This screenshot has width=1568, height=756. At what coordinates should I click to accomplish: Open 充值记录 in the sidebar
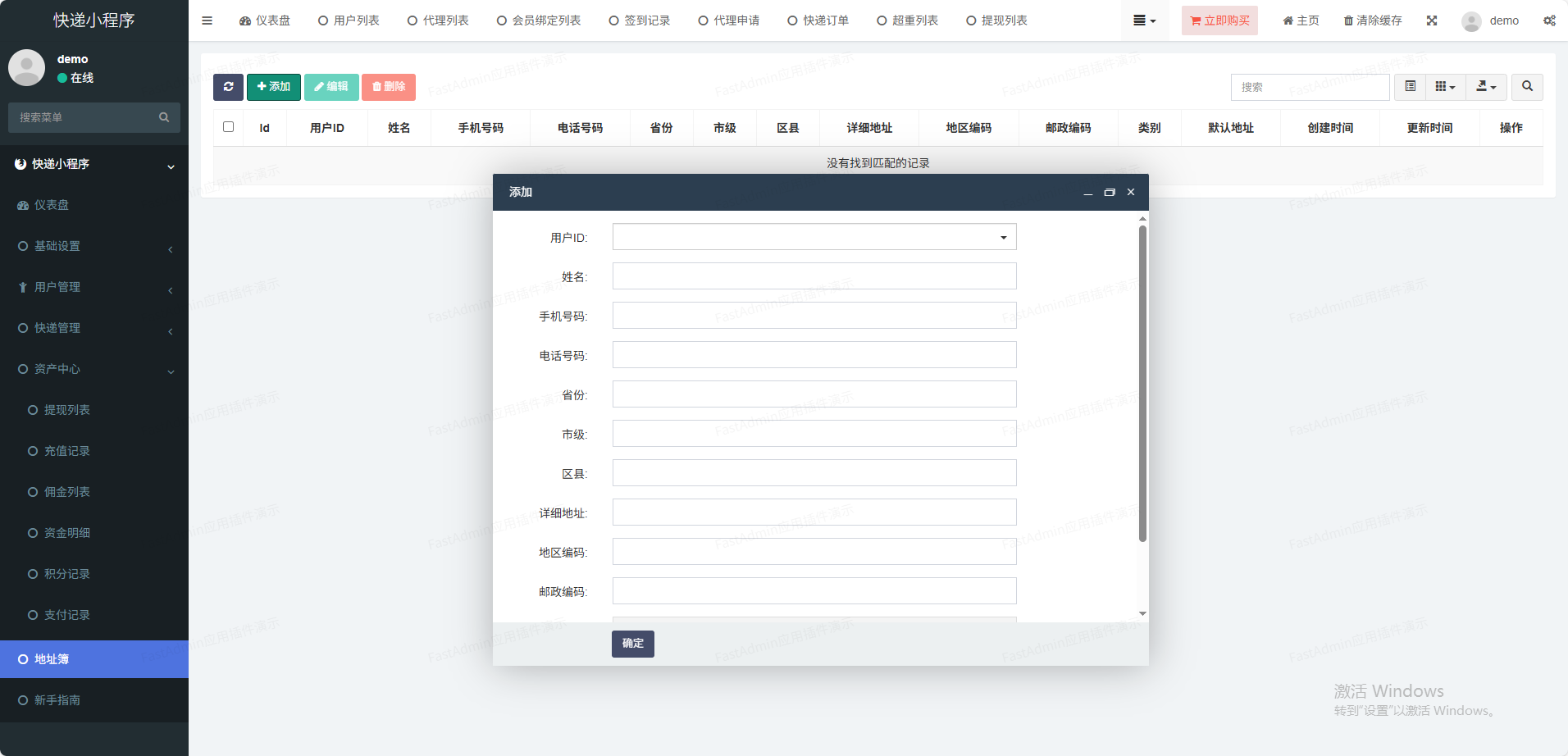pos(67,451)
